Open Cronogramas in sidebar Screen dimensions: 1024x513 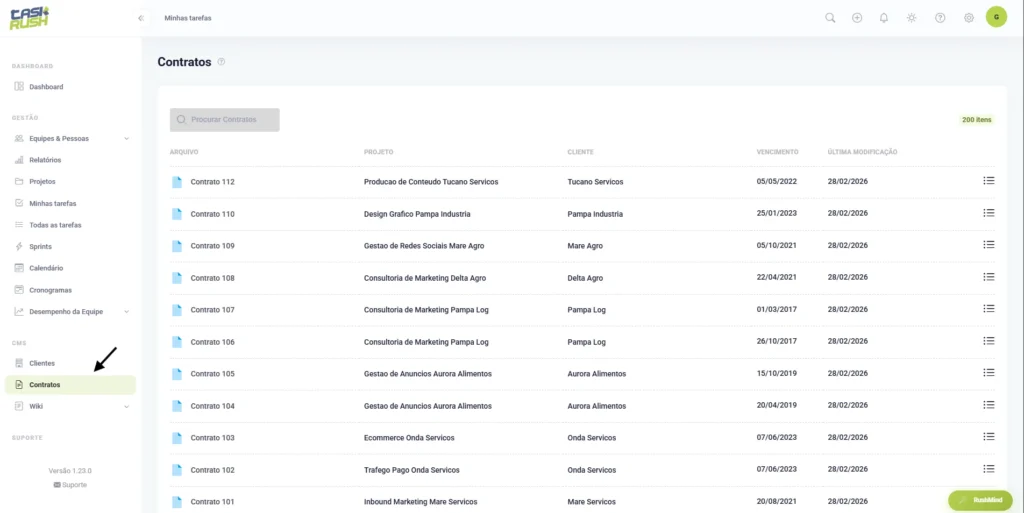[50, 290]
